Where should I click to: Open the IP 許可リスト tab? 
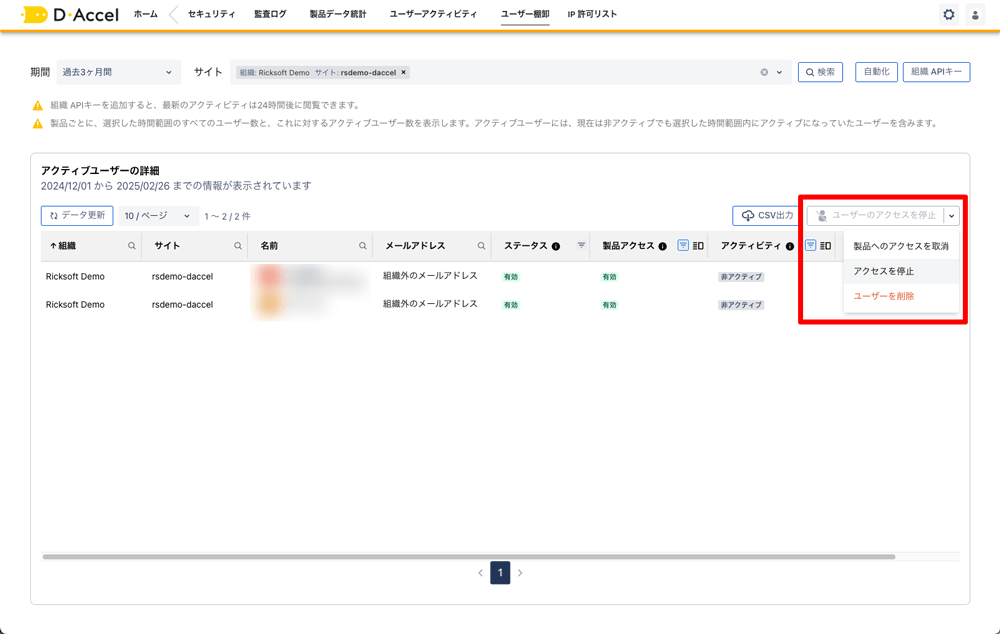tap(592, 14)
